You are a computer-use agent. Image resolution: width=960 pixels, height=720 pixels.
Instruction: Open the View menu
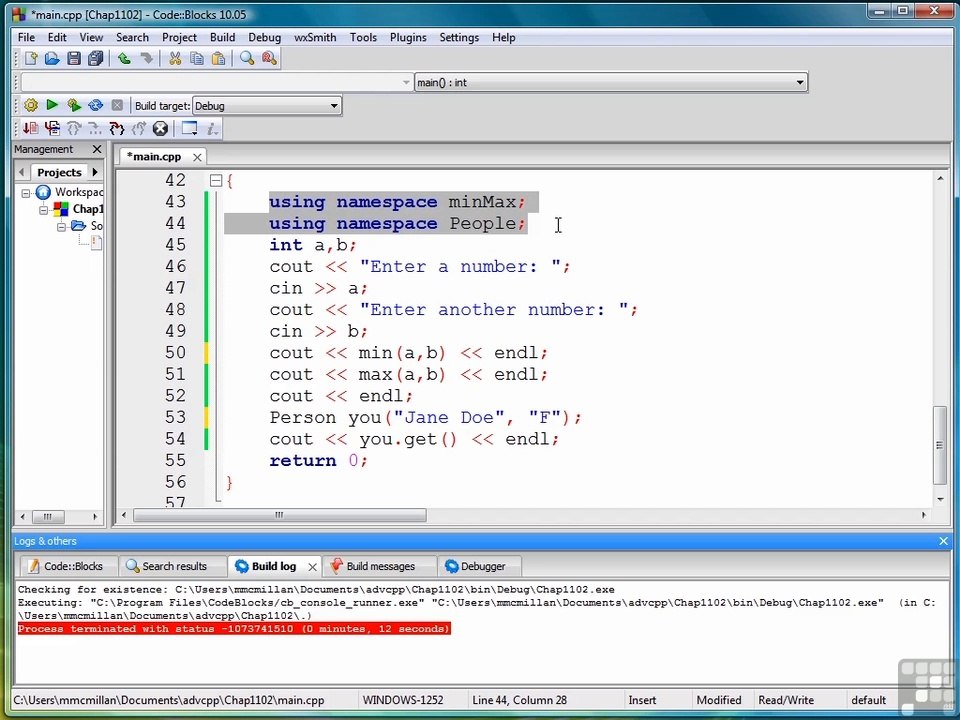pyautogui.click(x=91, y=37)
